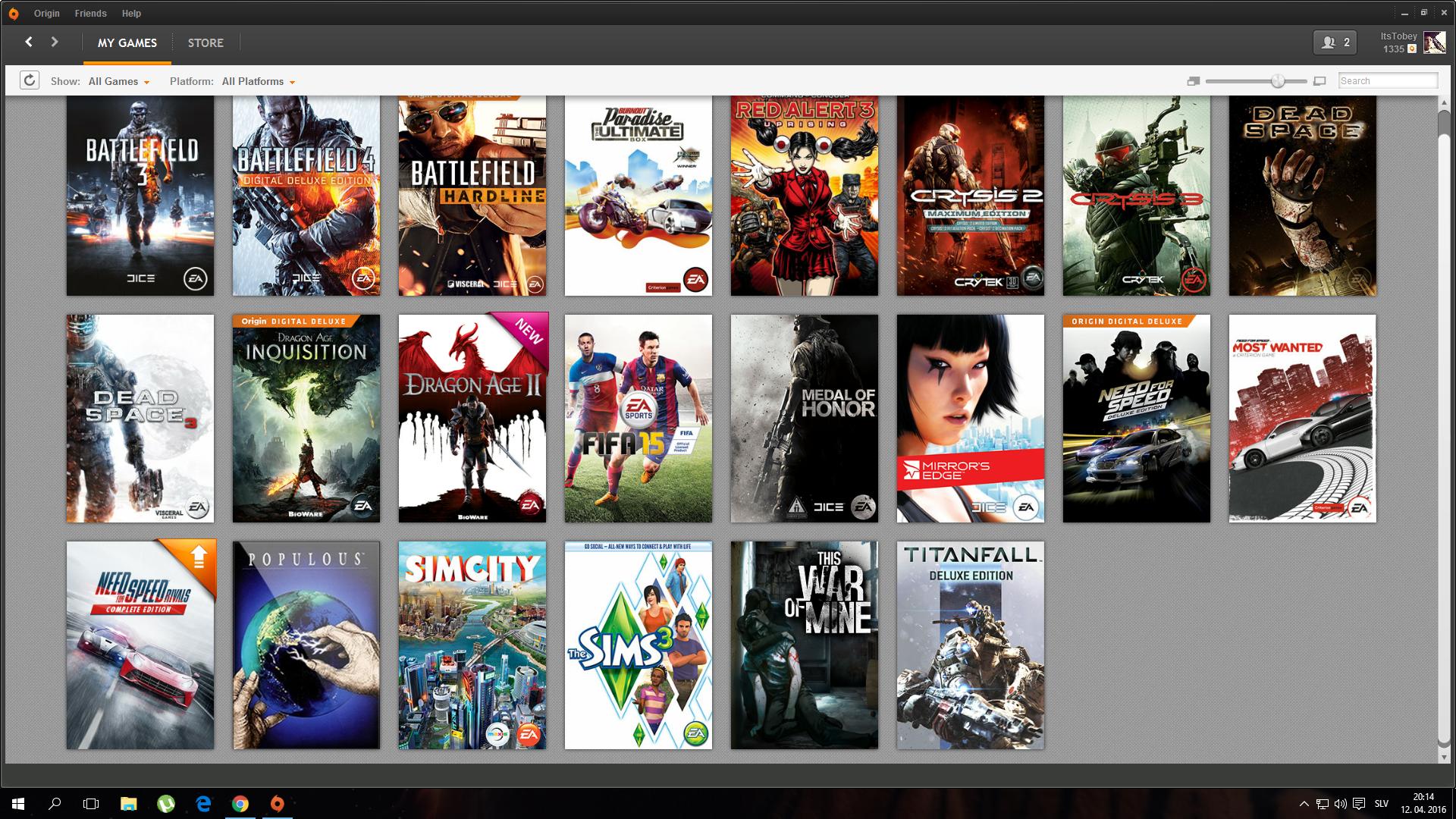Click the update arrow badge on NFS Rivals
The image size is (1456, 819).
(x=198, y=558)
